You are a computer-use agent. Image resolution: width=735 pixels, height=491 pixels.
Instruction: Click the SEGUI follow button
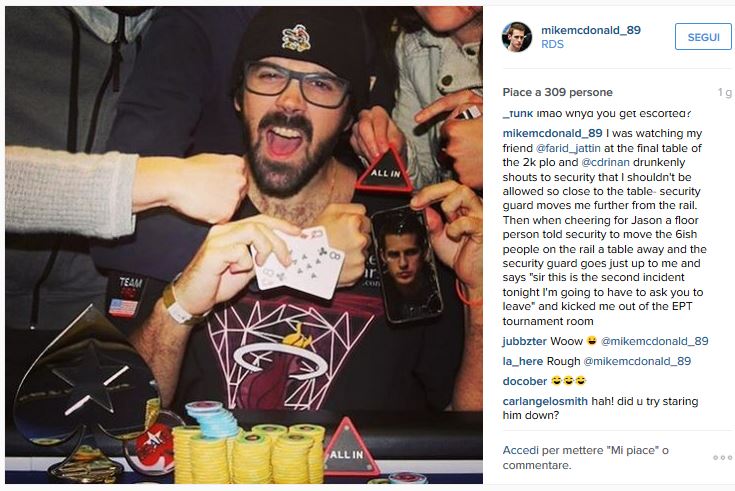tap(703, 37)
